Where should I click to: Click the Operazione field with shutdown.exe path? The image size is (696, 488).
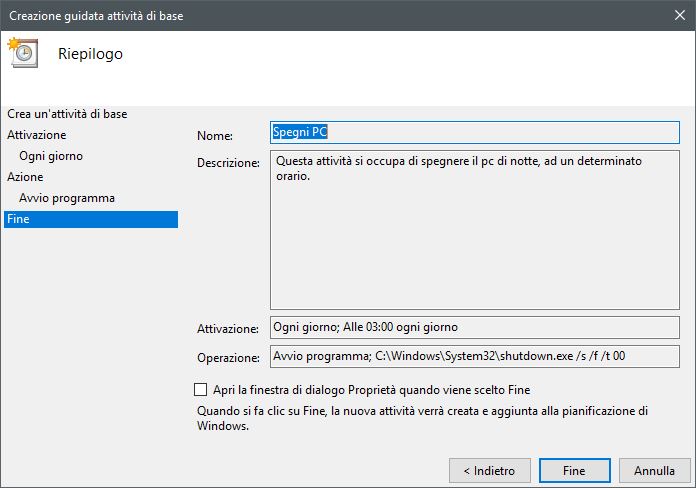(x=475, y=356)
